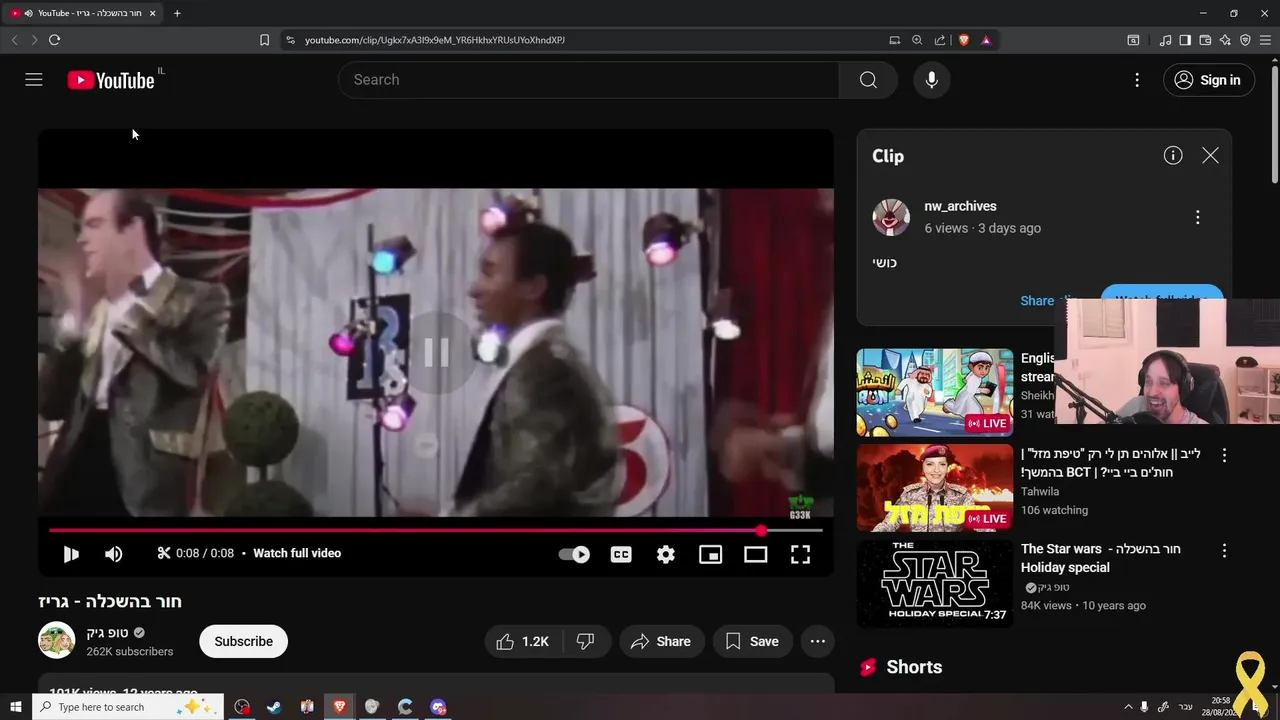Click the install/cast icon in address bar
Image resolution: width=1280 pixels, height=720 pixels.
click(x=895, y=40)
